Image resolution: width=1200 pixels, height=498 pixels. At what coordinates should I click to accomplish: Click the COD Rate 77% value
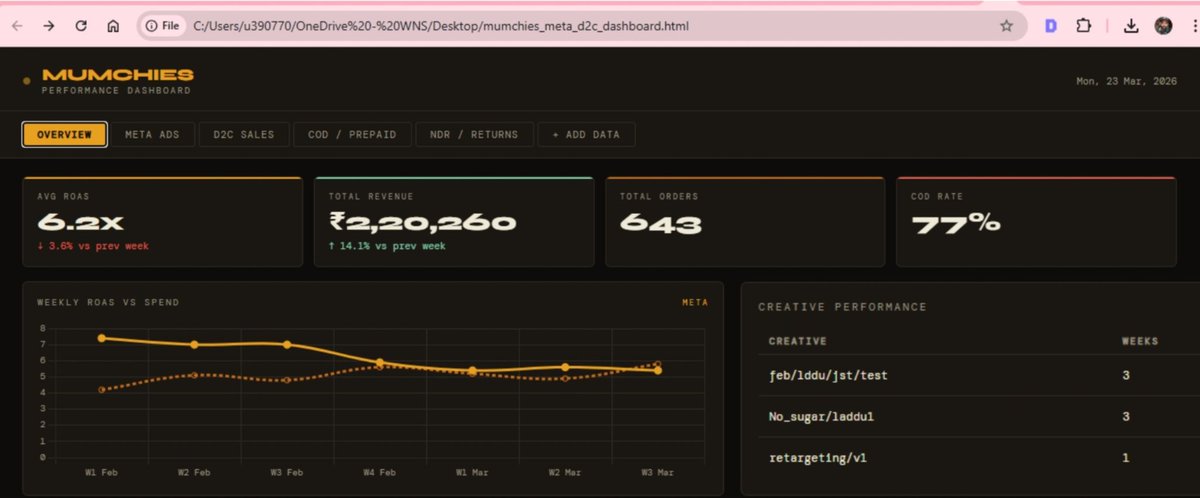tap(957, 223)
